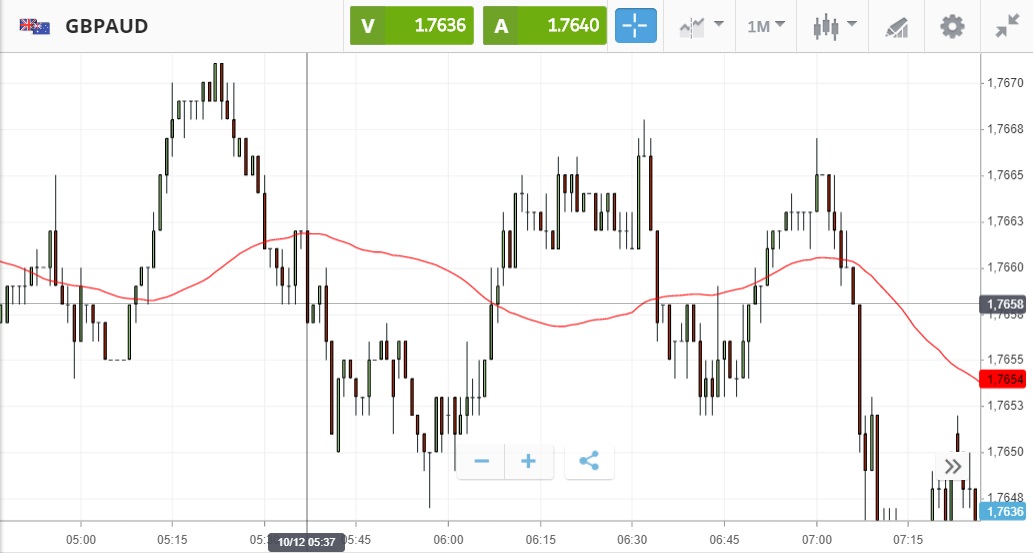This screenshot has width=1033, height=553.
Task: Open chart settings gear
Action: click(952, 26)
